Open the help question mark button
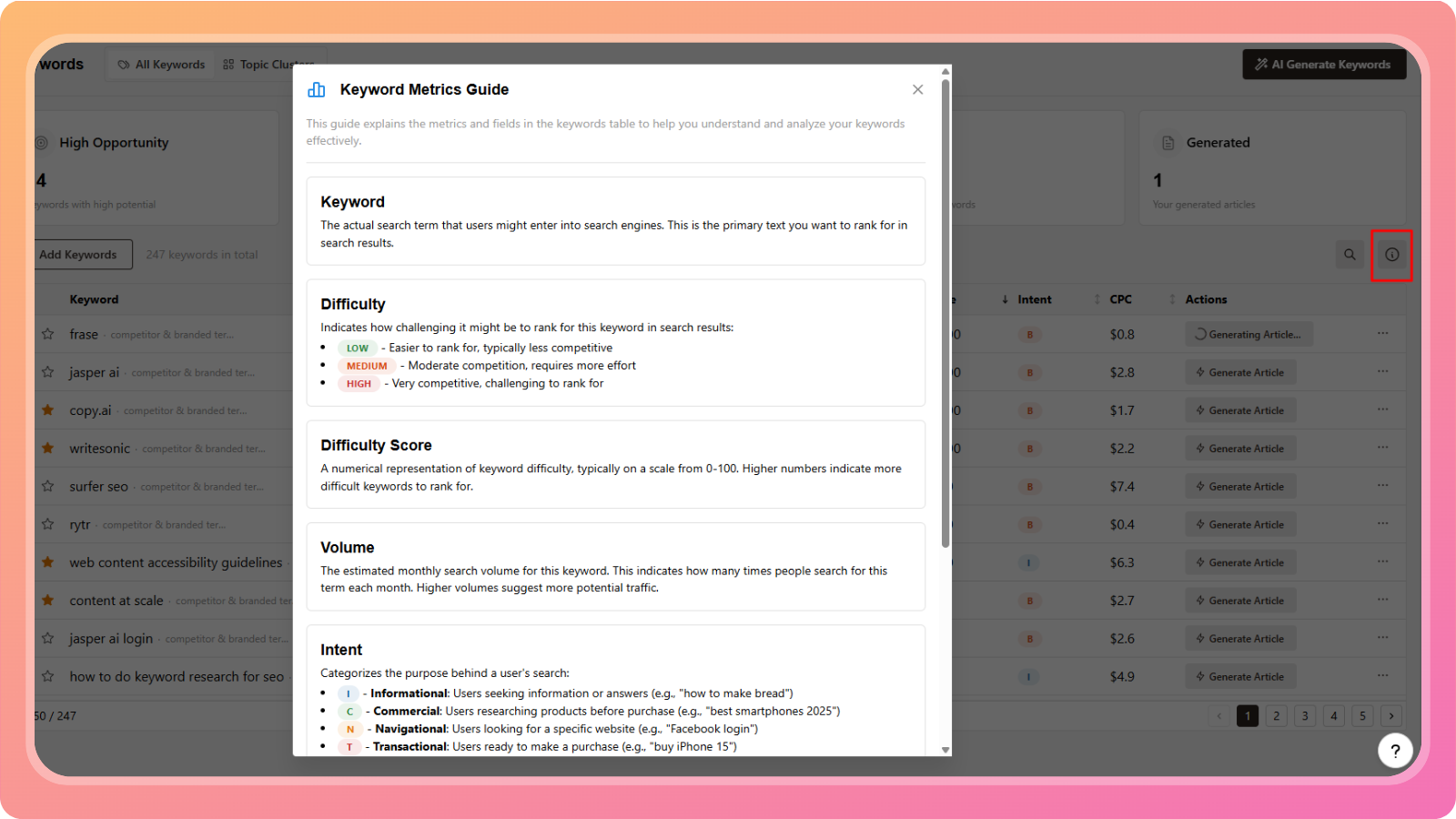Image resolution: width=1456 pixels, height=819 pixels. [x=1395, y=751]
